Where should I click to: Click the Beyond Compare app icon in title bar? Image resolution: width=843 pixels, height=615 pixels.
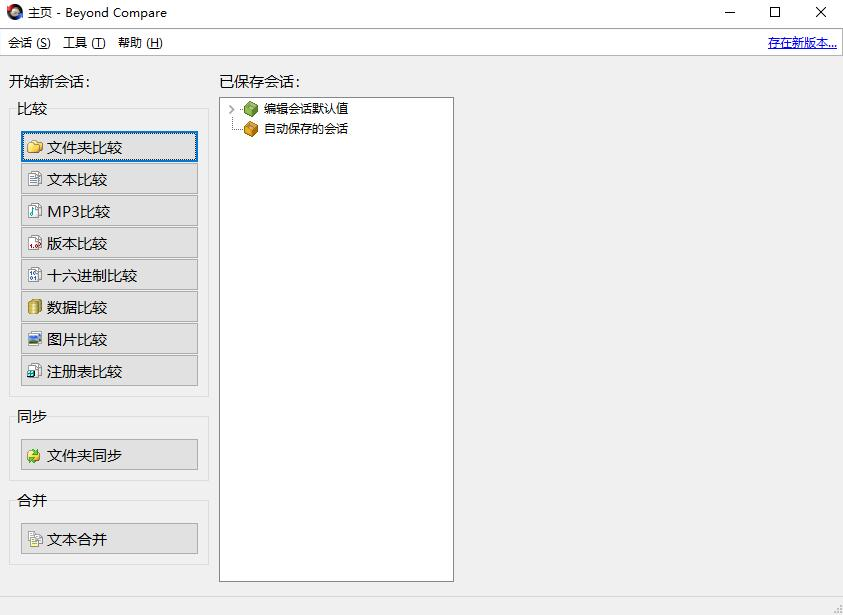pos(15,12)
